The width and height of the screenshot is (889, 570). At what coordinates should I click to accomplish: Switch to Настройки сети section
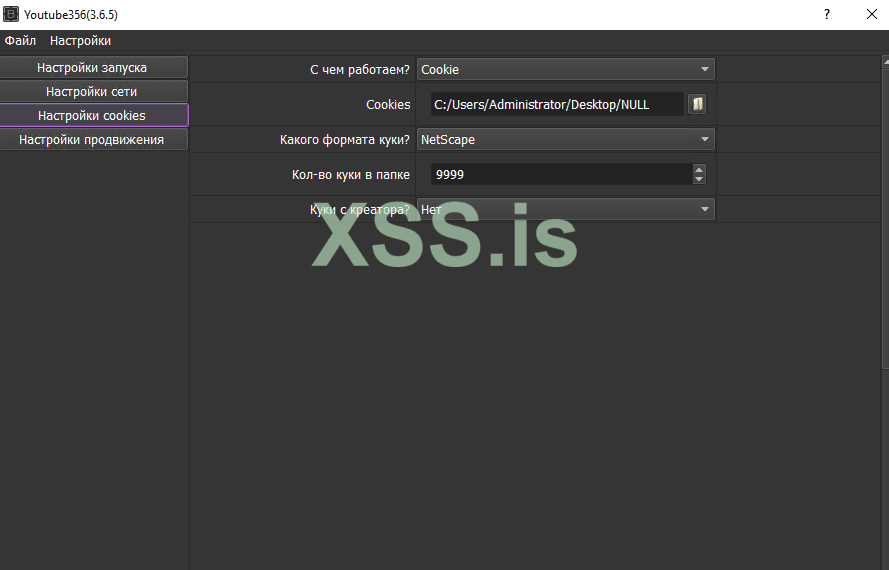[x=94, y=91]
